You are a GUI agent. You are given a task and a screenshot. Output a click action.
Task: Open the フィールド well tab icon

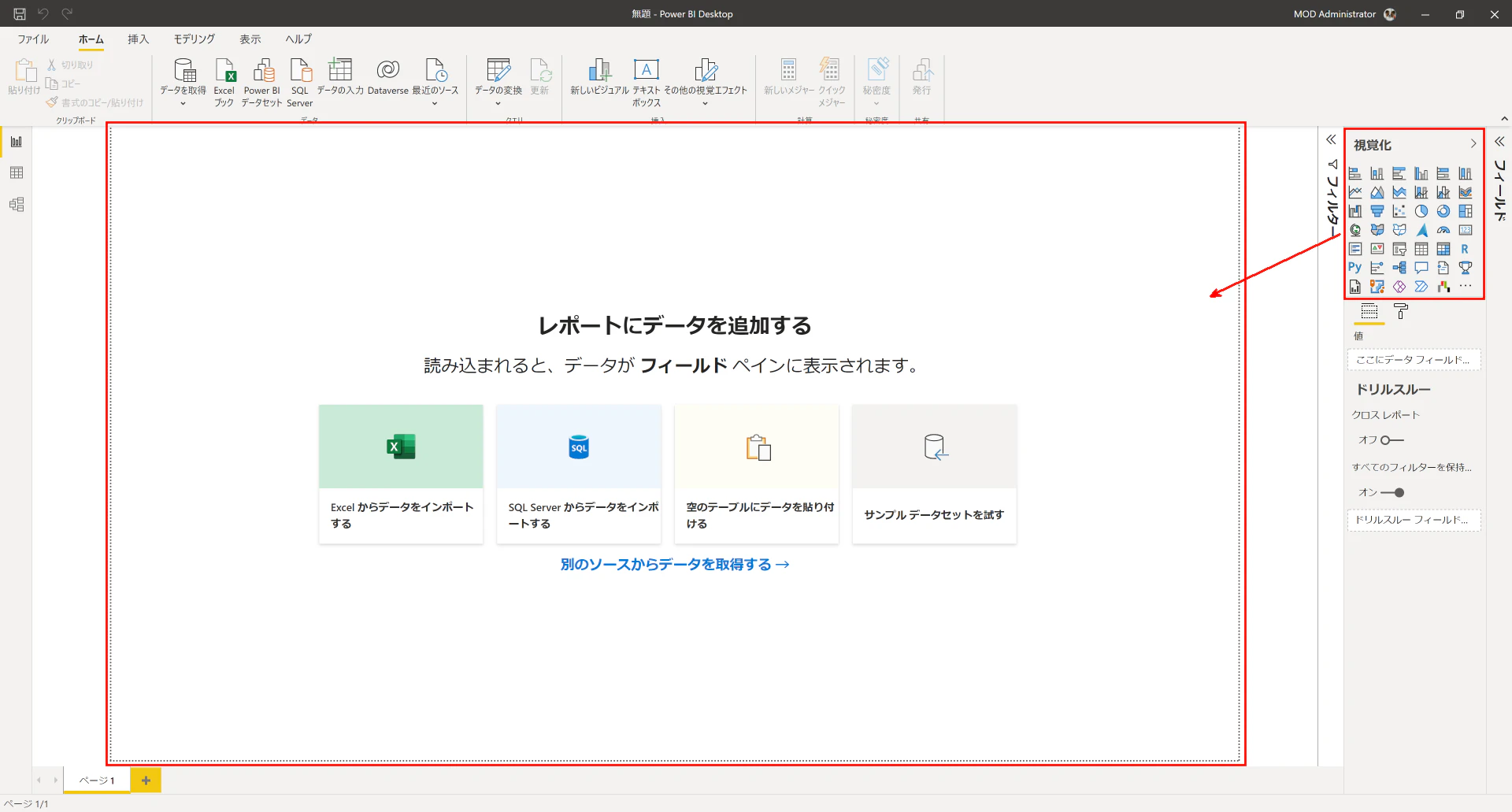tap(1369, 311)
